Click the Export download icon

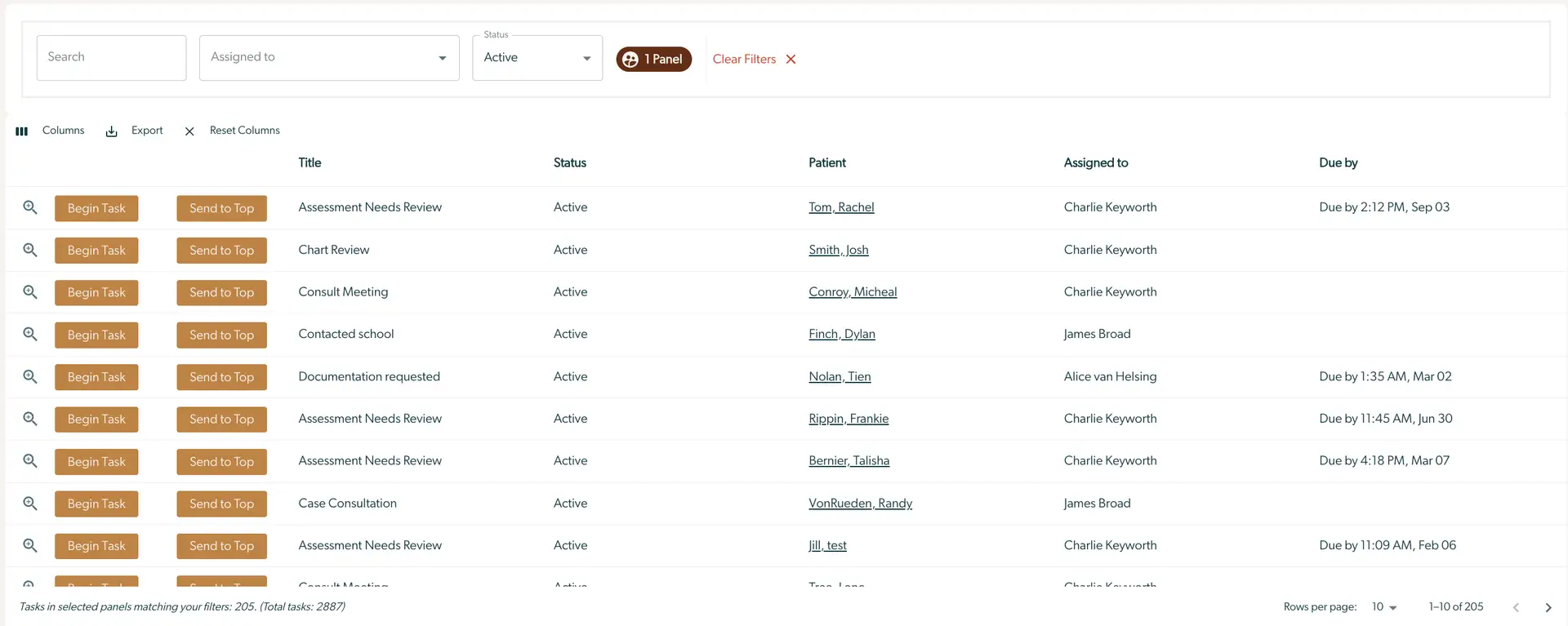(x=112, y=131)
